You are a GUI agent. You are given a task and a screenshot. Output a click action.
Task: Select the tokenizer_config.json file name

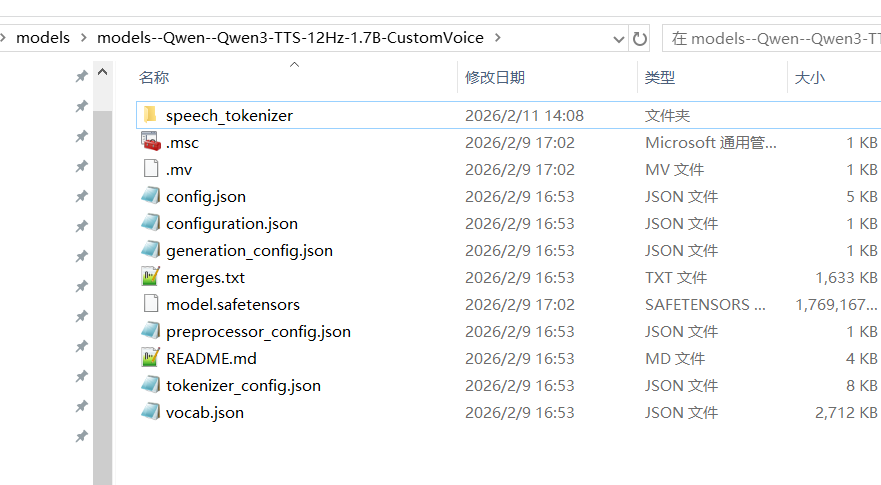click(243, 385)
